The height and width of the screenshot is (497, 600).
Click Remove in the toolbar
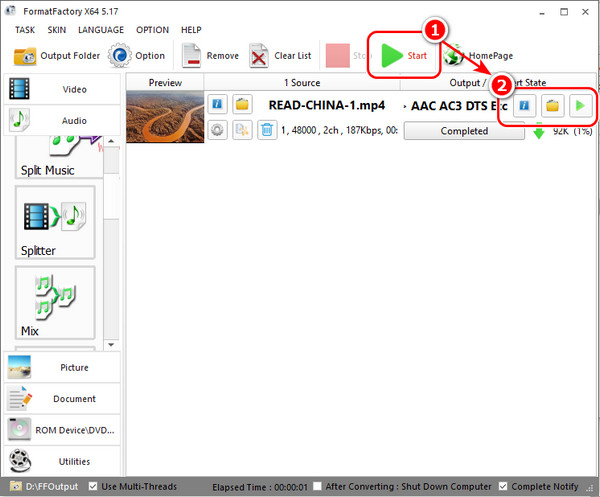click(210, 56)
